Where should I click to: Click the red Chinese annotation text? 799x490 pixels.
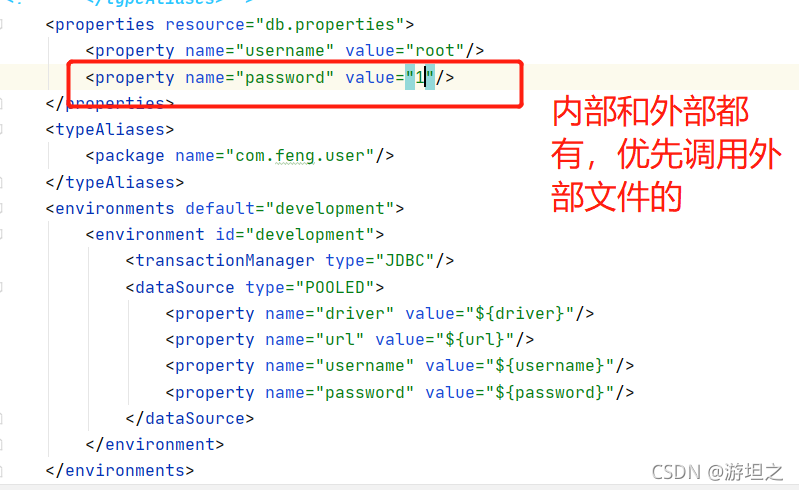(665, 154)
